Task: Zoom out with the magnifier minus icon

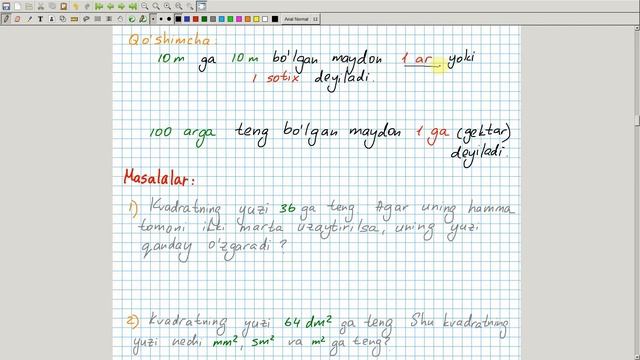Action: (145, 6)
